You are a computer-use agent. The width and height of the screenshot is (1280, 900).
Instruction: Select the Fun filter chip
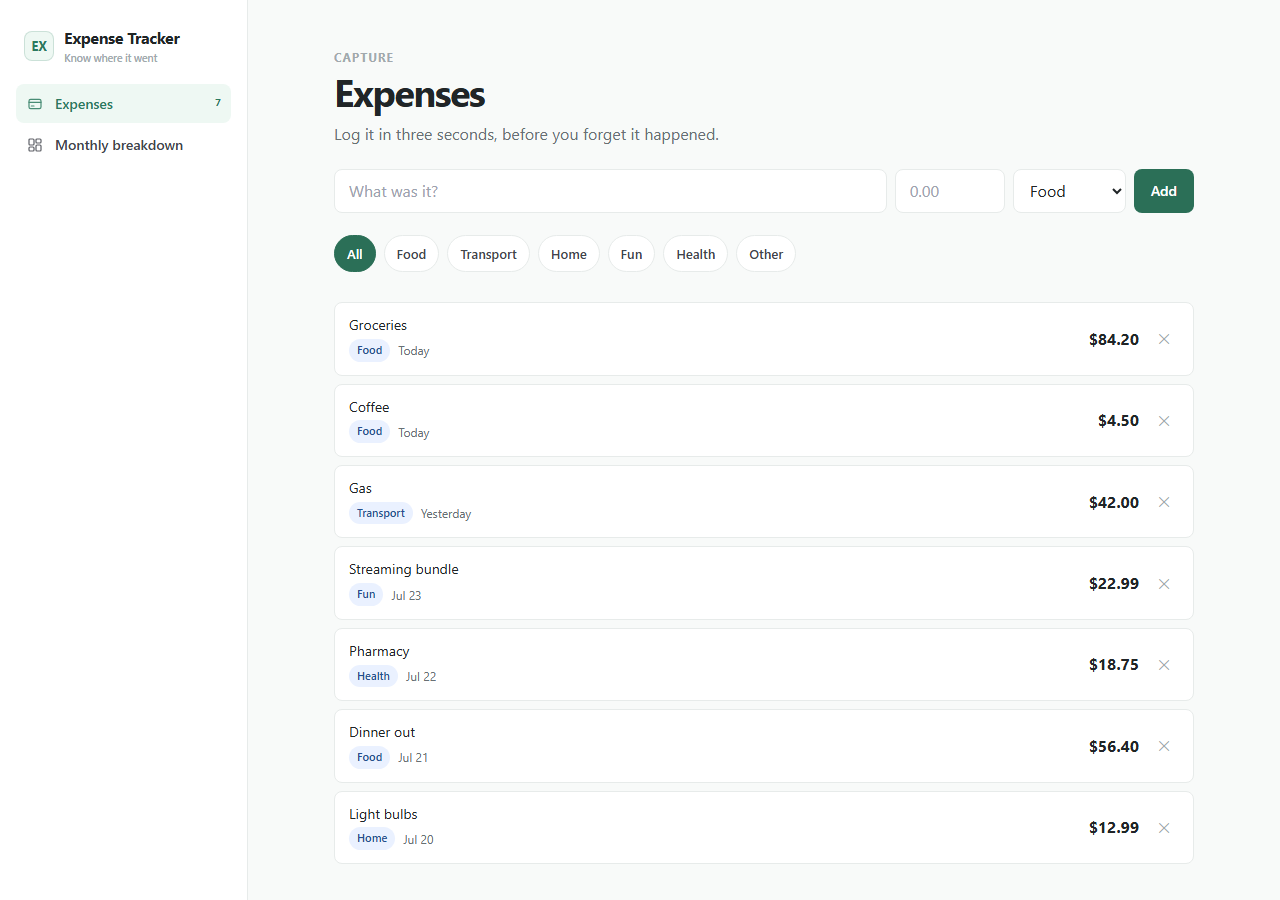tap(631, 254)
